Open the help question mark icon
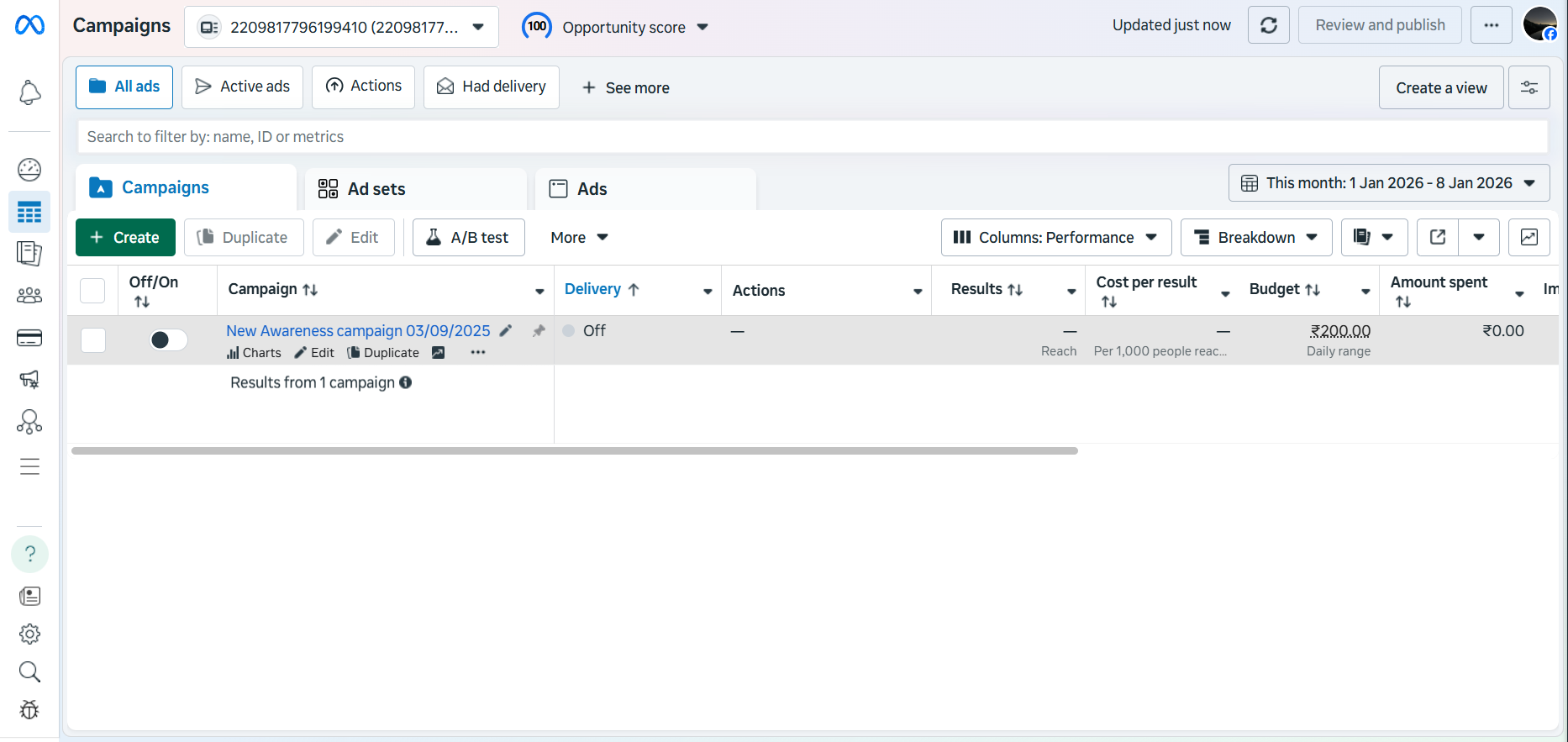This screenshot has width=1568, height=742. point(29,555)
